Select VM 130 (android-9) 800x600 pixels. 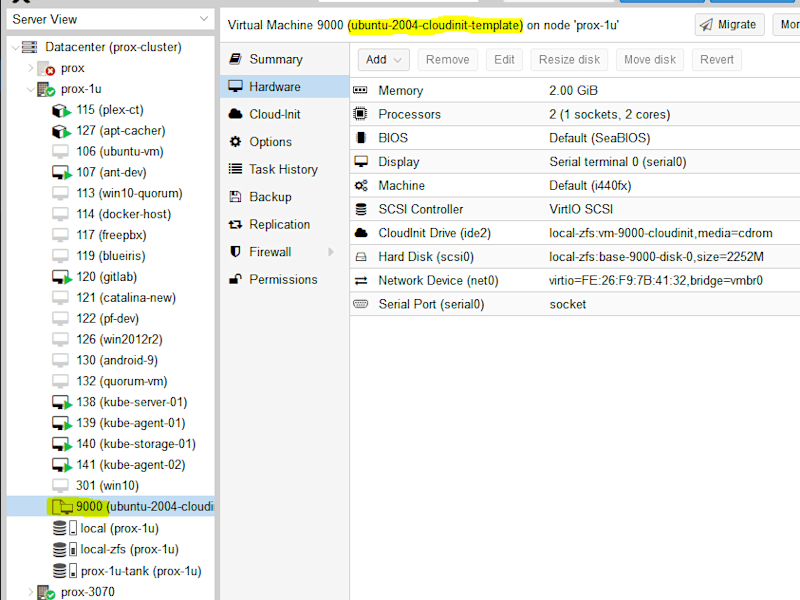click(x=111, y=360)
